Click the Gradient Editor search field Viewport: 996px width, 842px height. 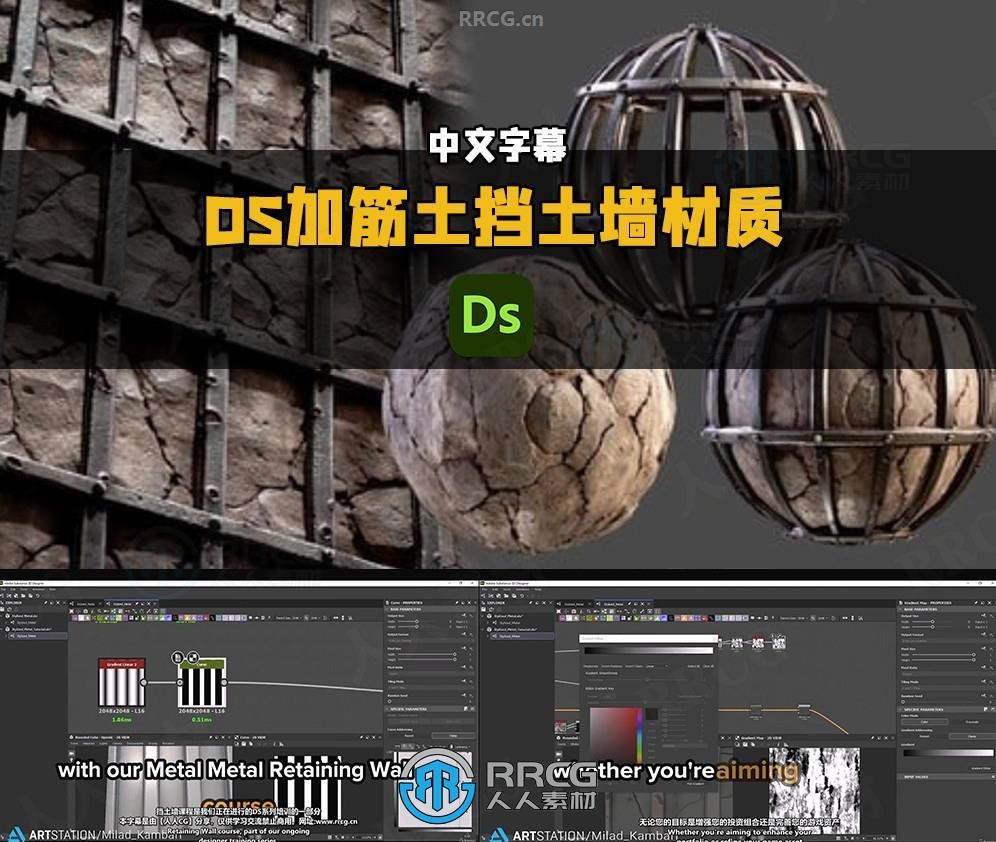click(648, 639)
